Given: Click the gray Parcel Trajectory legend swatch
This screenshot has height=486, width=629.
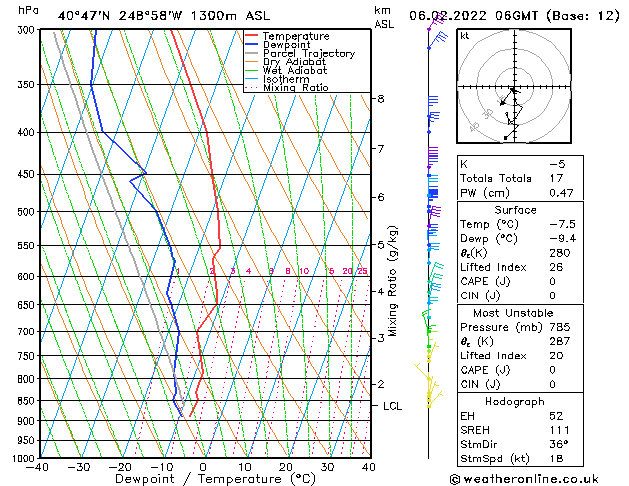Looking at the screenshot, I should click(252, 53).
